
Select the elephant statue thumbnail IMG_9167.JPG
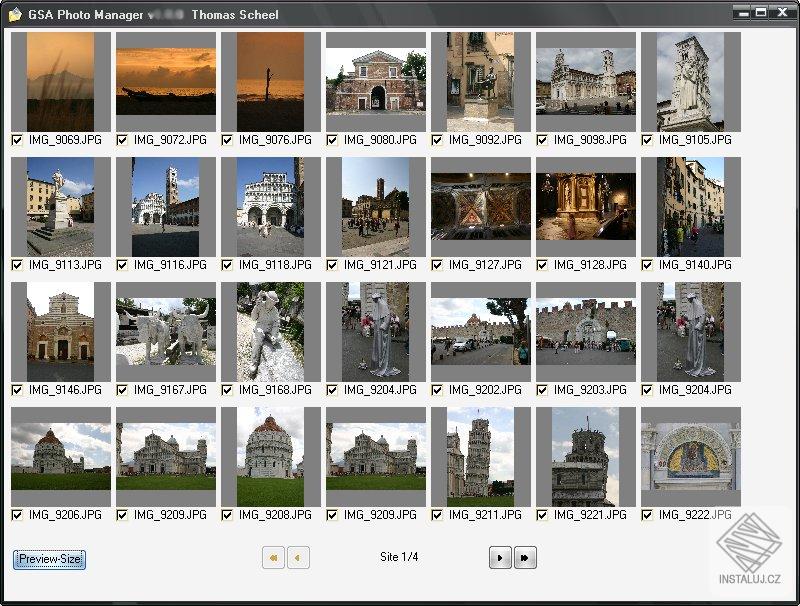click(x=165, y=330)
